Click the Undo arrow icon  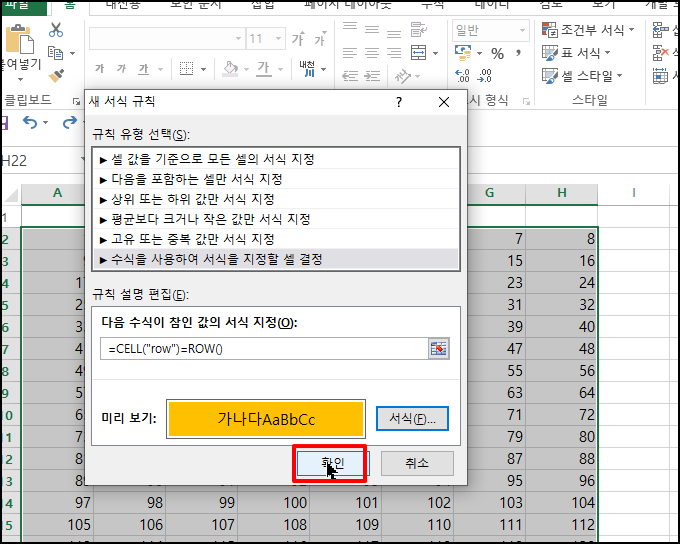pos(29,123)
